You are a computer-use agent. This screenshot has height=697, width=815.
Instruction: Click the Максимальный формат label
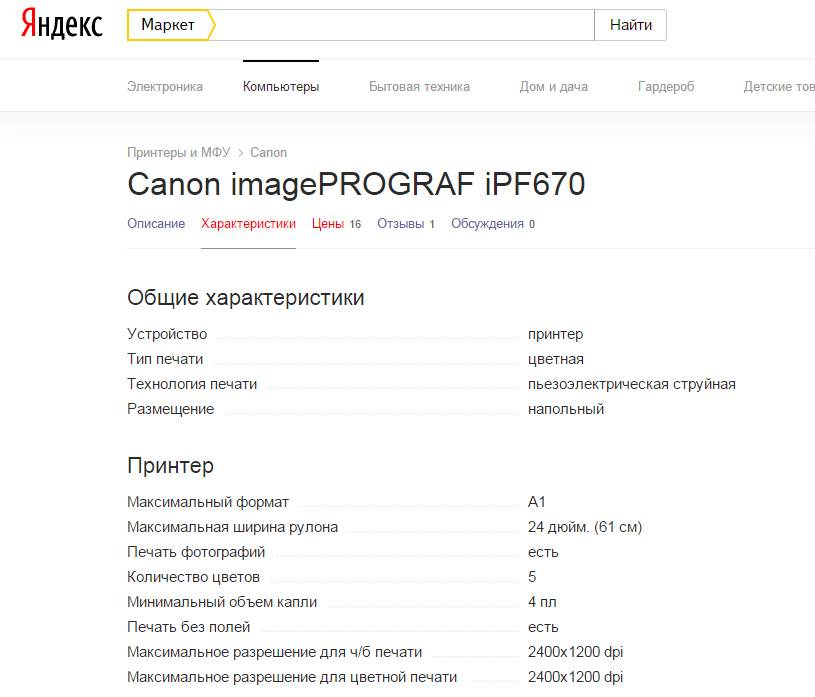click(x=208, y=502)
